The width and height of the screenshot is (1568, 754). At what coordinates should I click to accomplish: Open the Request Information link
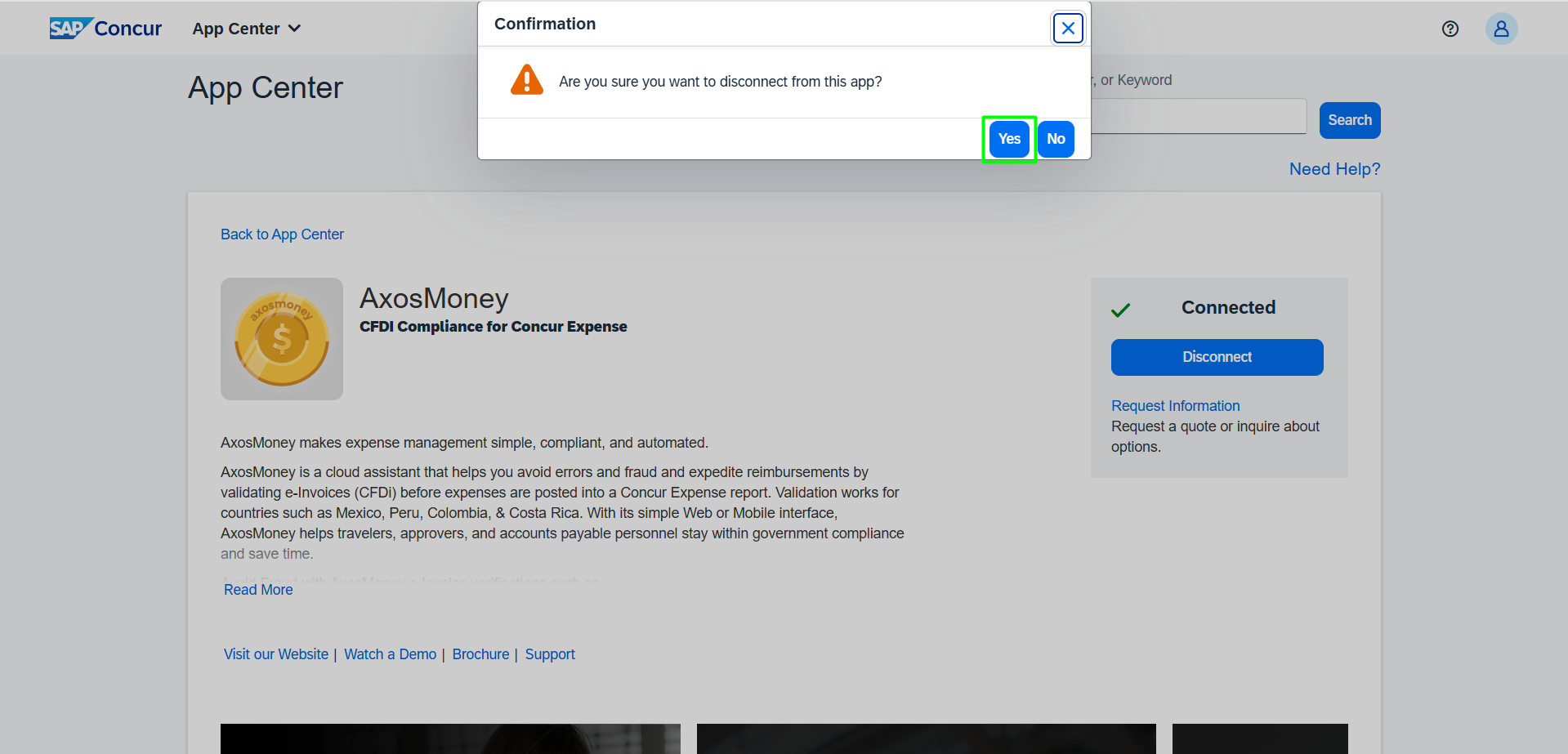pyautogui.click(x=1175, y=406)
